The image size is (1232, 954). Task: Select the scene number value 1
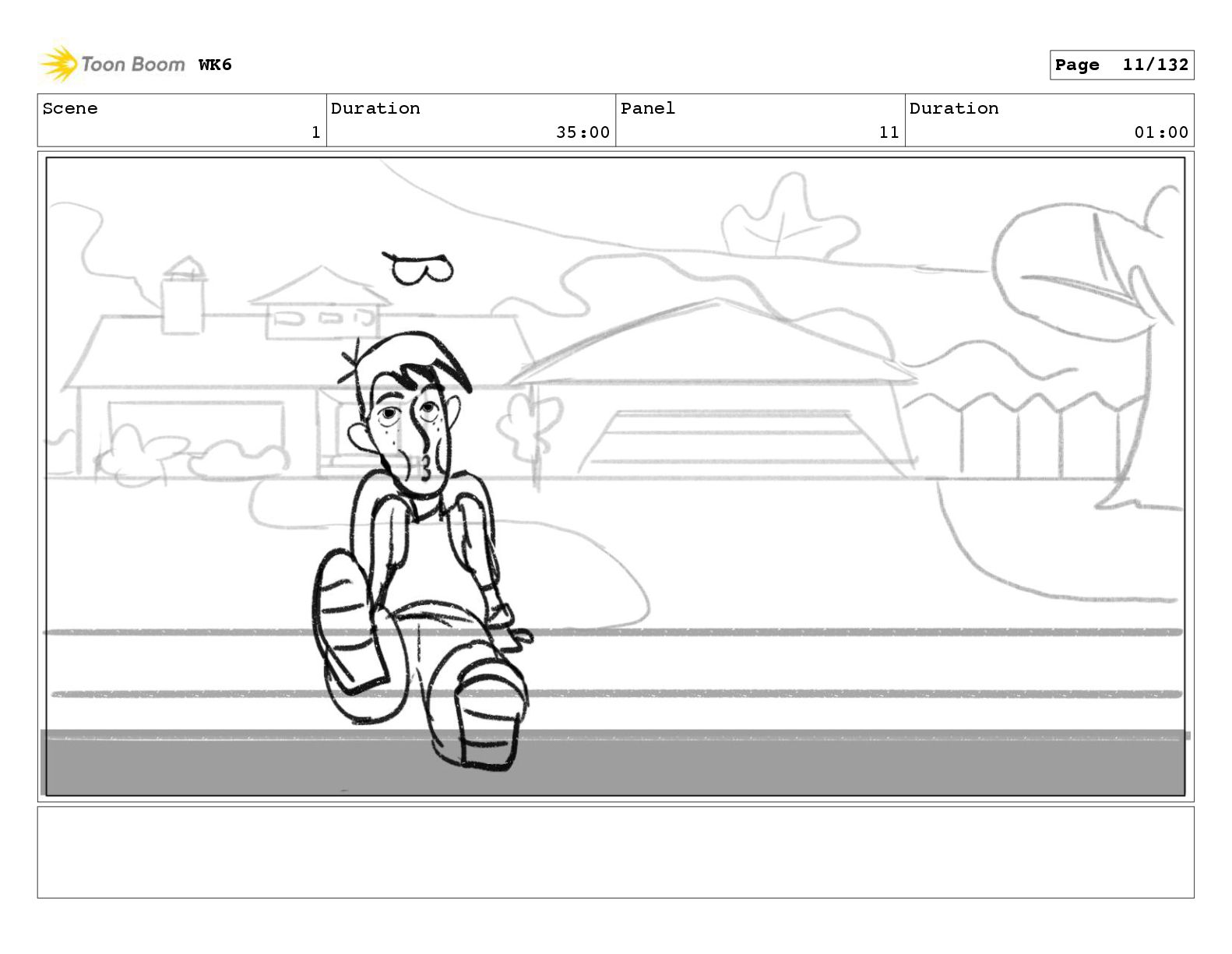(x=315, y=132)
